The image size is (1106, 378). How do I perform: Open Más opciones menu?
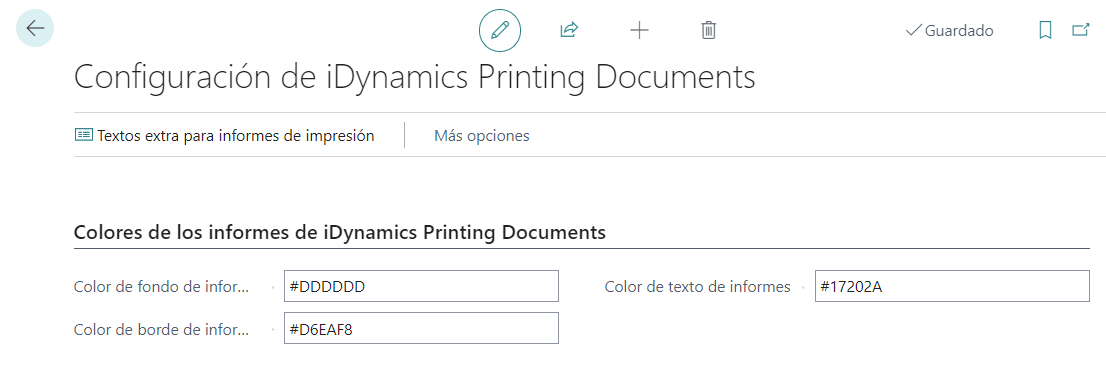click(x=482, y=135)
